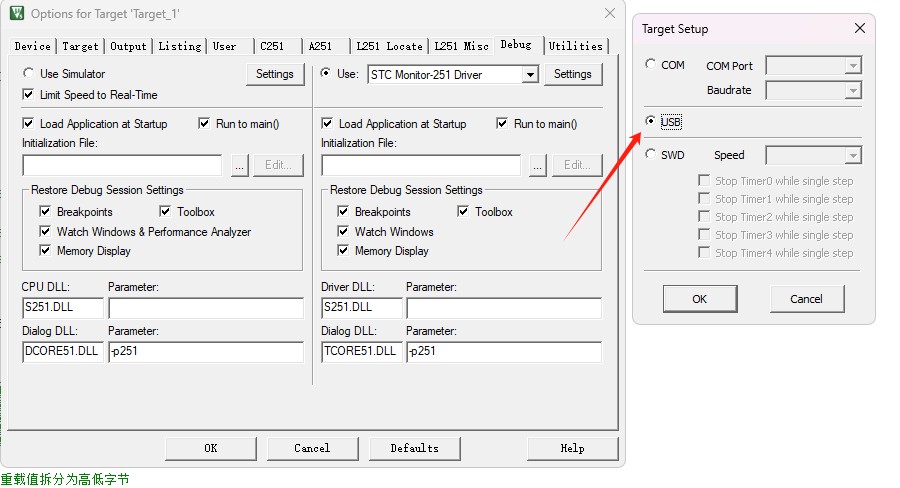900x488 pixels.
Task: Click the CPU DLL Parameter field
Action: pyautogui.click(x=205, y=307)
